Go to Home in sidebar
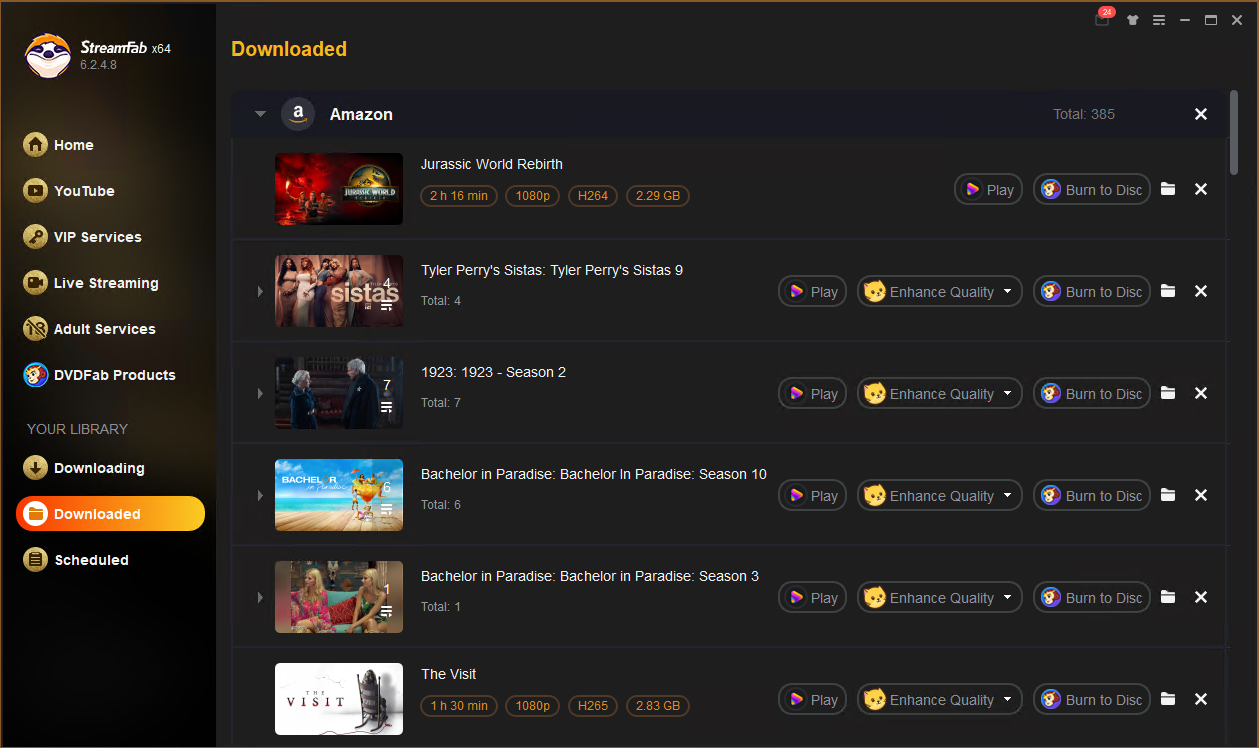The width and height of the screenshot is (1259, 748). [x=59, y=145]
